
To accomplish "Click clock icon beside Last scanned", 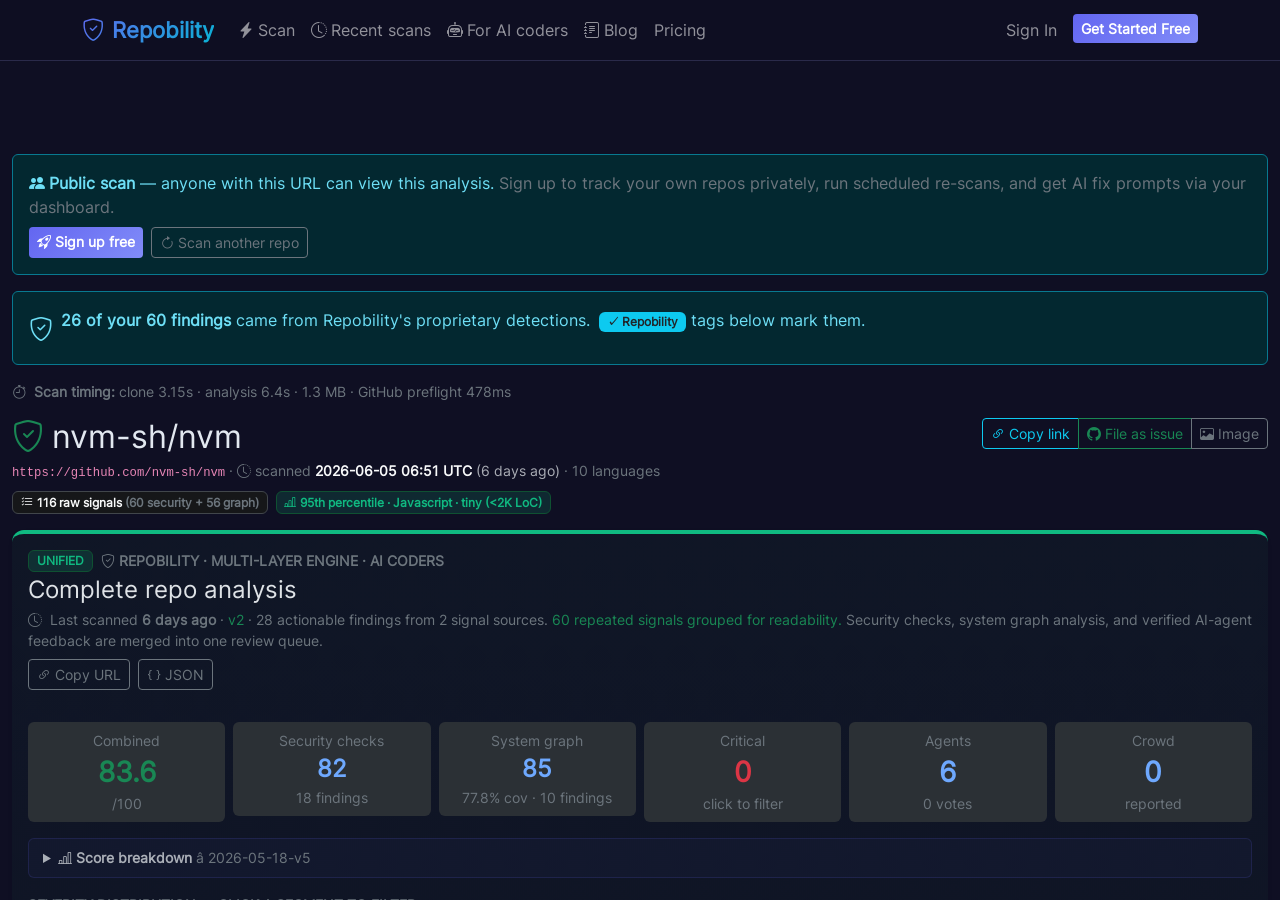I will click(x=35, y=620).
